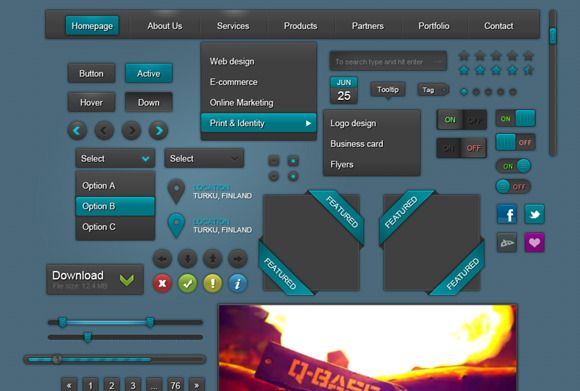
Task: Expand the Print & Identity submenu
Action: click(259, 123)
